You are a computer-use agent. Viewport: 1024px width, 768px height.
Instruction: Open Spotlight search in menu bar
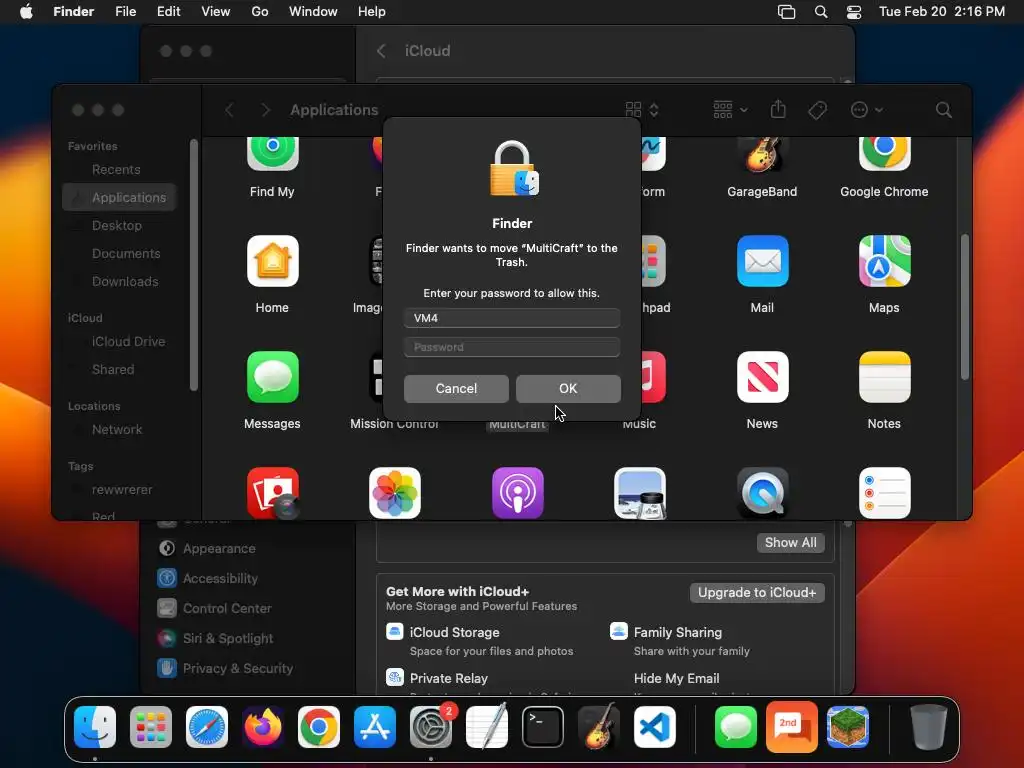[821, 12]
